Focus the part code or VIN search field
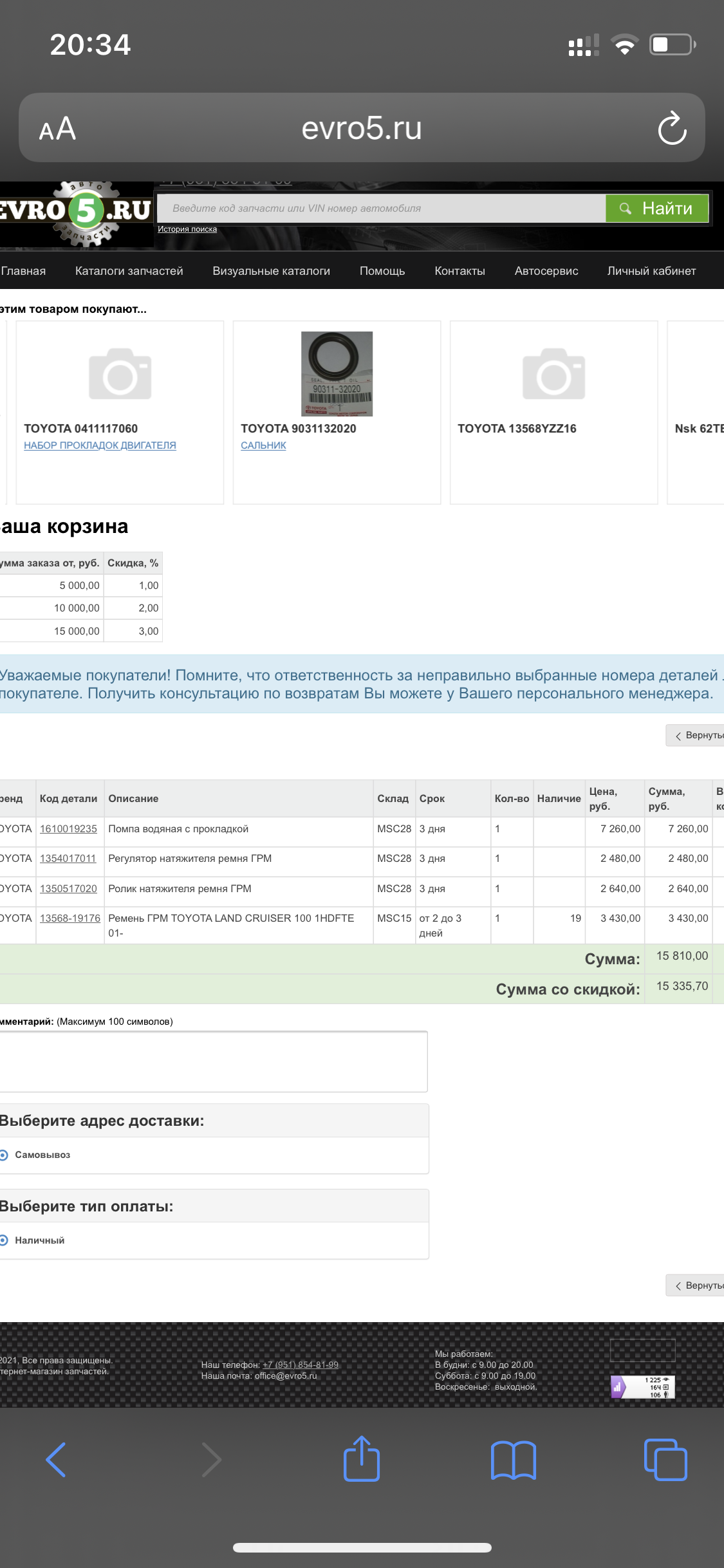 (381, 209)
